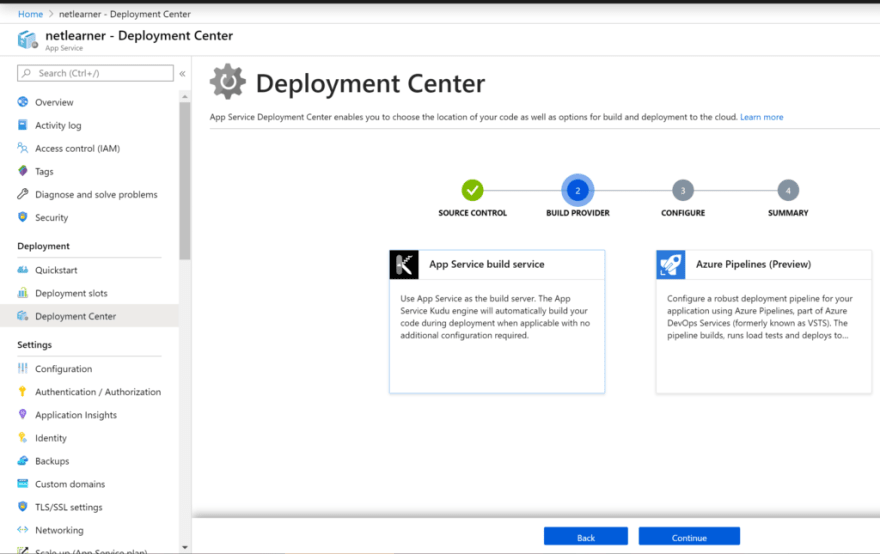This screenshot has height=554, width=880.
Task: Click the sidebar scroll up arrow
Action: point(185,97)
